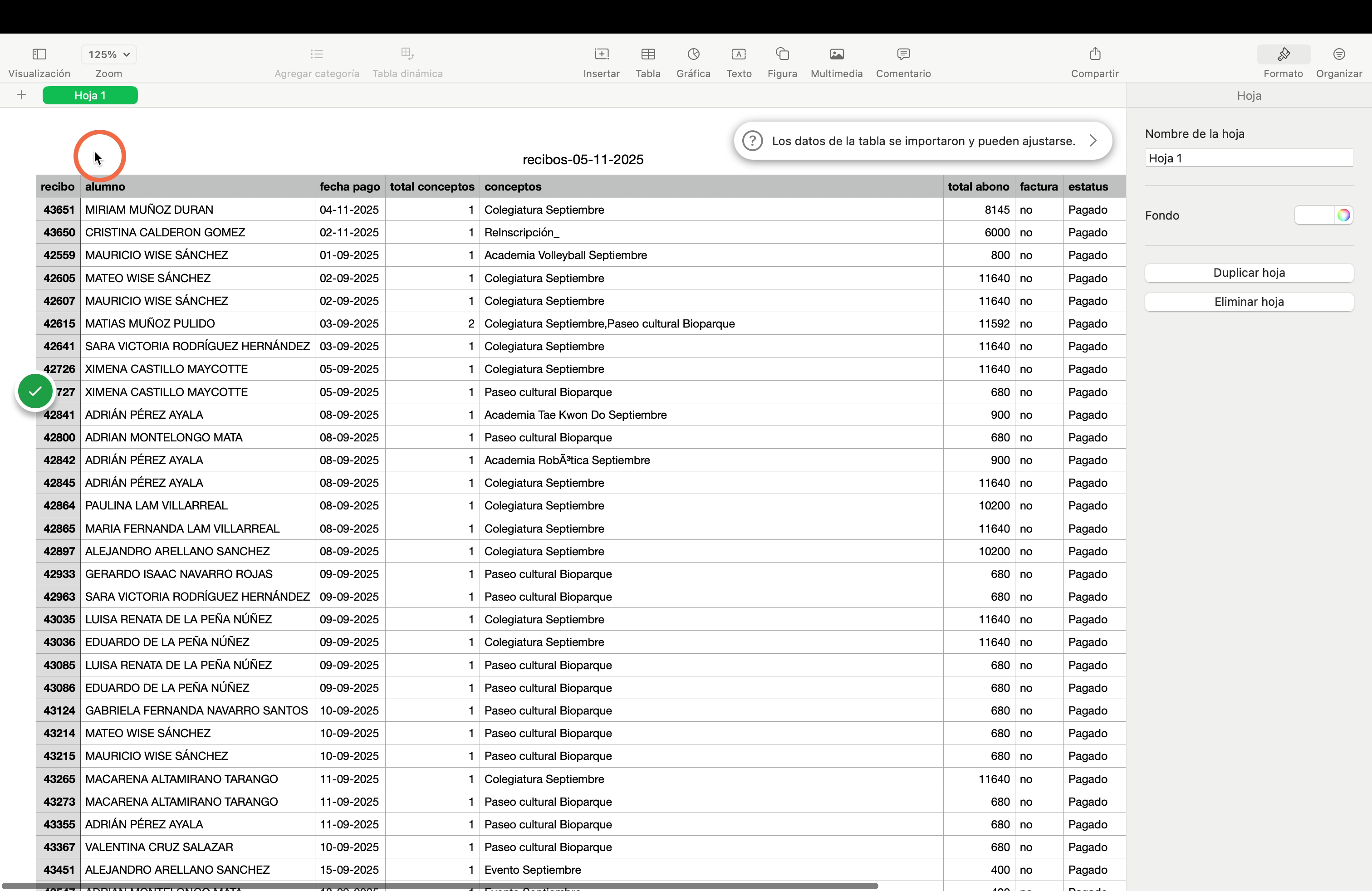Click the help question mark in import notice
The image size is (1372, 891).
click(752, 141)
